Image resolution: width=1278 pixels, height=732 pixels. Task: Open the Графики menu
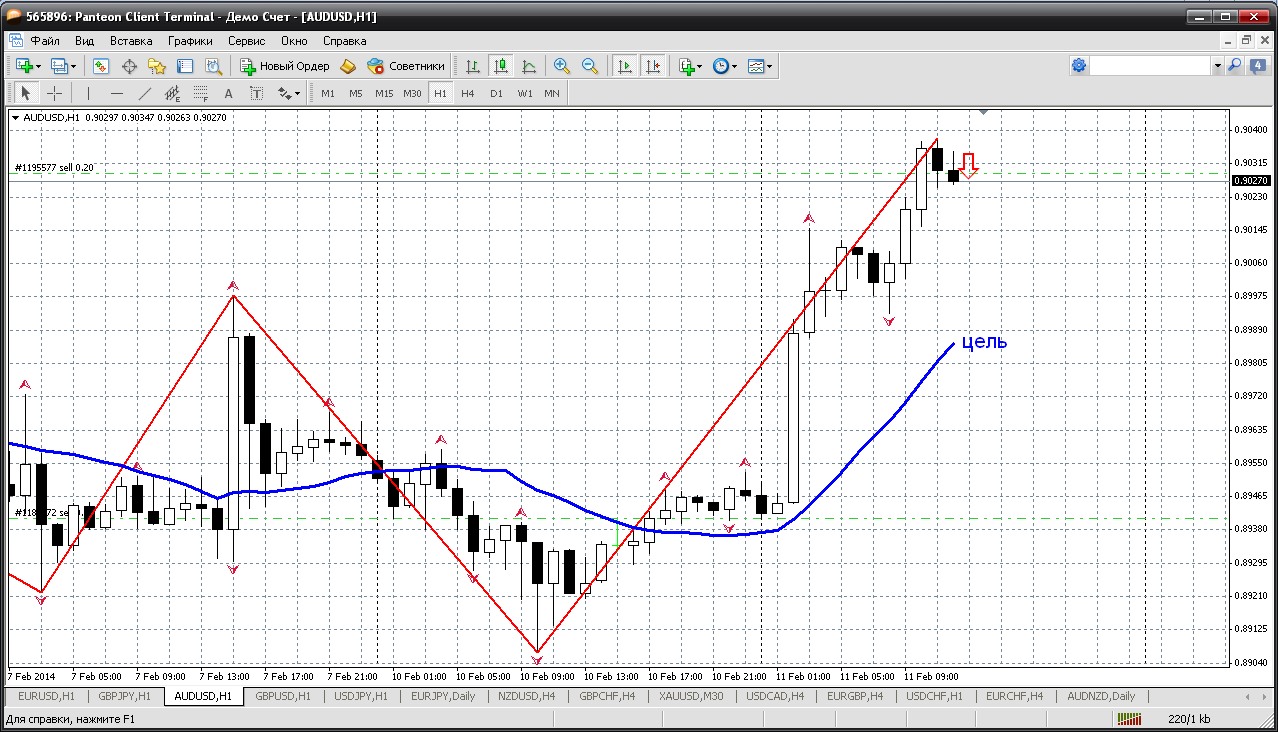(190, 41)
